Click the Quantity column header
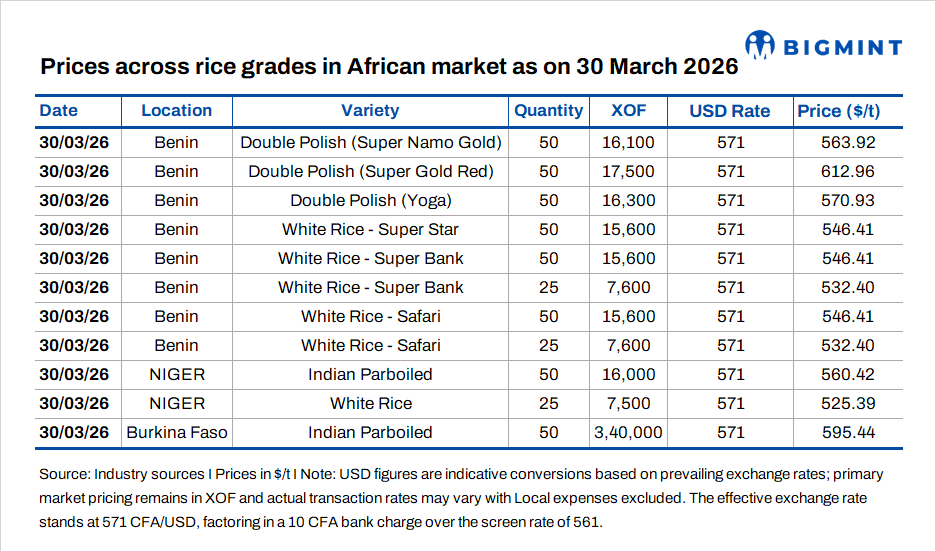 coord(548,111)
